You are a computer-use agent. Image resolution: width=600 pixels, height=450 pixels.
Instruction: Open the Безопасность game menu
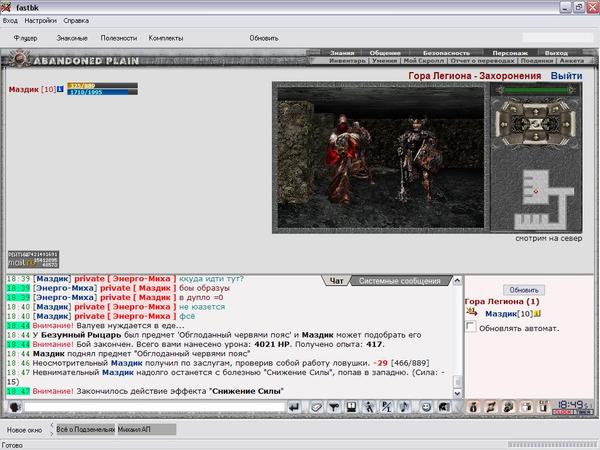tap(446, 53)
